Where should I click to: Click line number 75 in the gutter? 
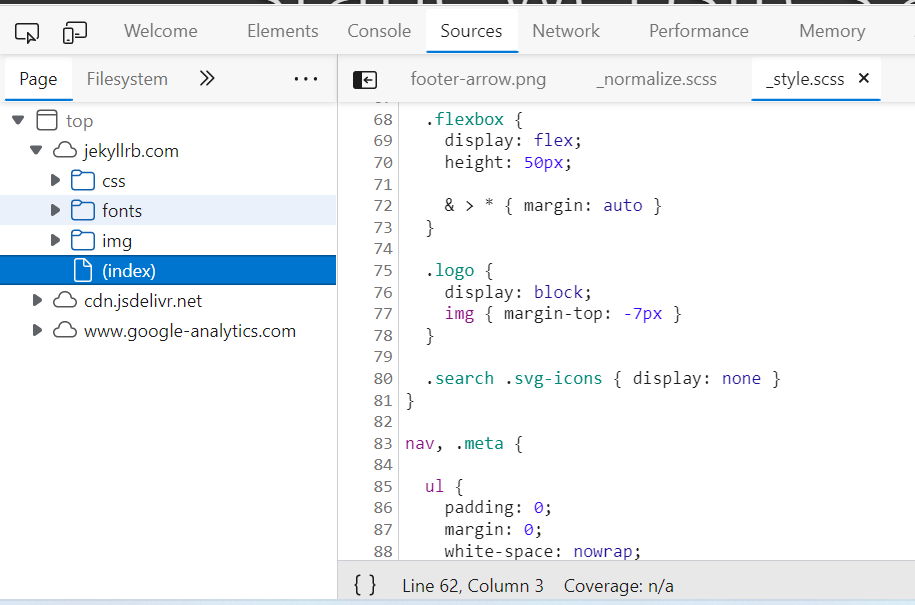(x=383, y=271)
